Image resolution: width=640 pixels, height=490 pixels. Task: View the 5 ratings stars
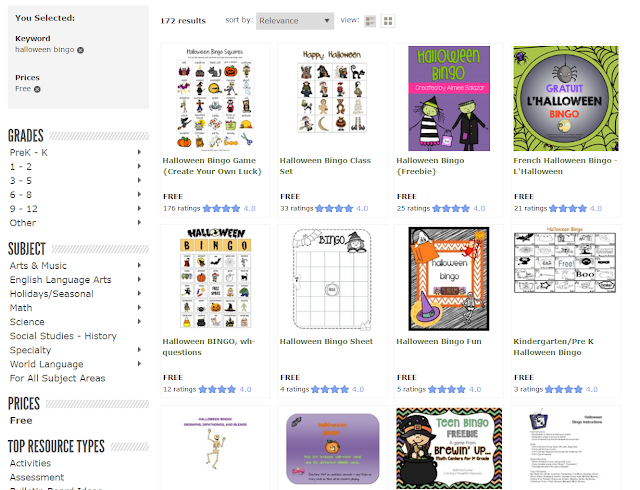pyautogui.click(x=447, y=390)
